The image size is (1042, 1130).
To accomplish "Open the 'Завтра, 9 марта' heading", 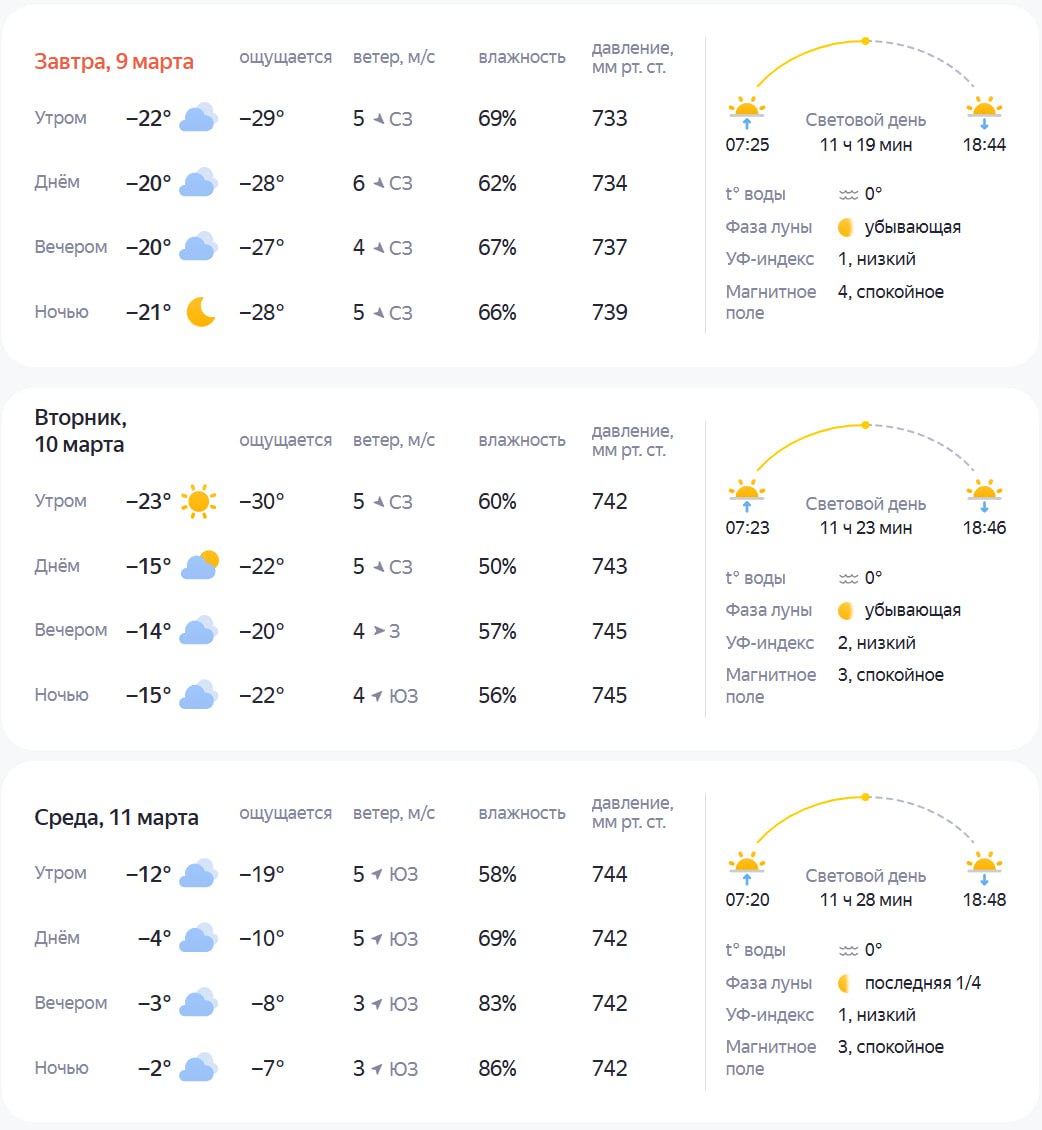I will pyautogui.click(x=114, y=61).
